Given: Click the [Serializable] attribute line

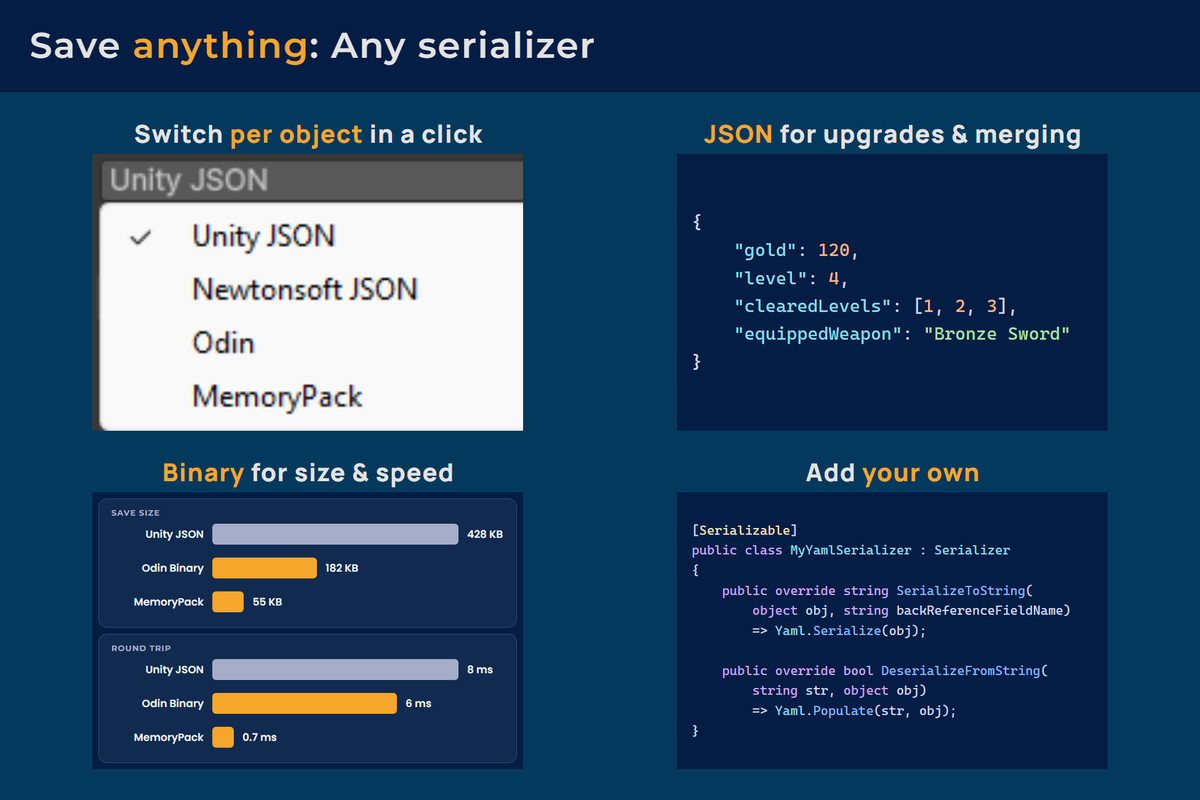Looking at the screenshot, I should point(744,530).
